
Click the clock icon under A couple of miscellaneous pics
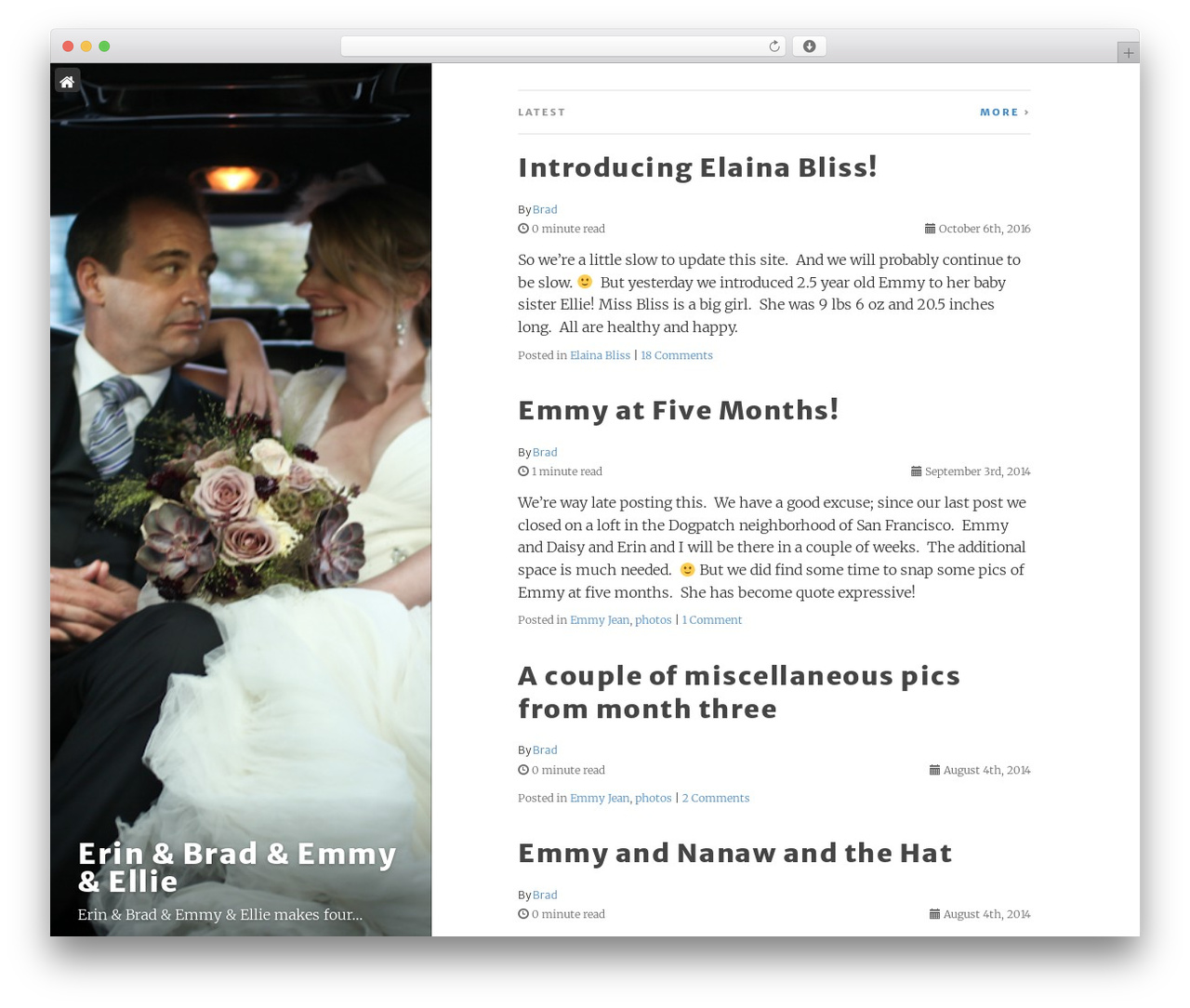tap(523, 770)
